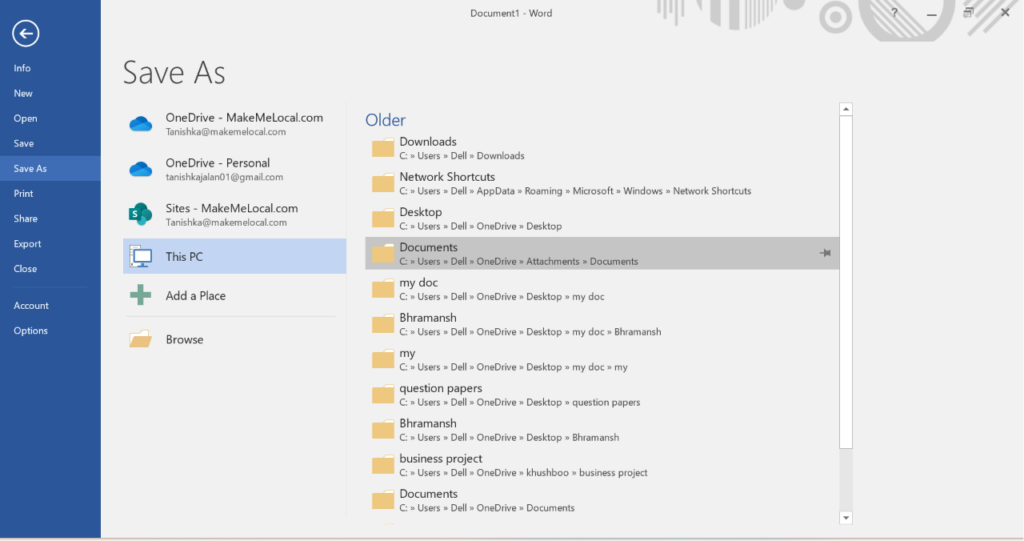1024x541 pixels.
Task: Open Bhramansh under my doc path
Action: tap(602, 325)
